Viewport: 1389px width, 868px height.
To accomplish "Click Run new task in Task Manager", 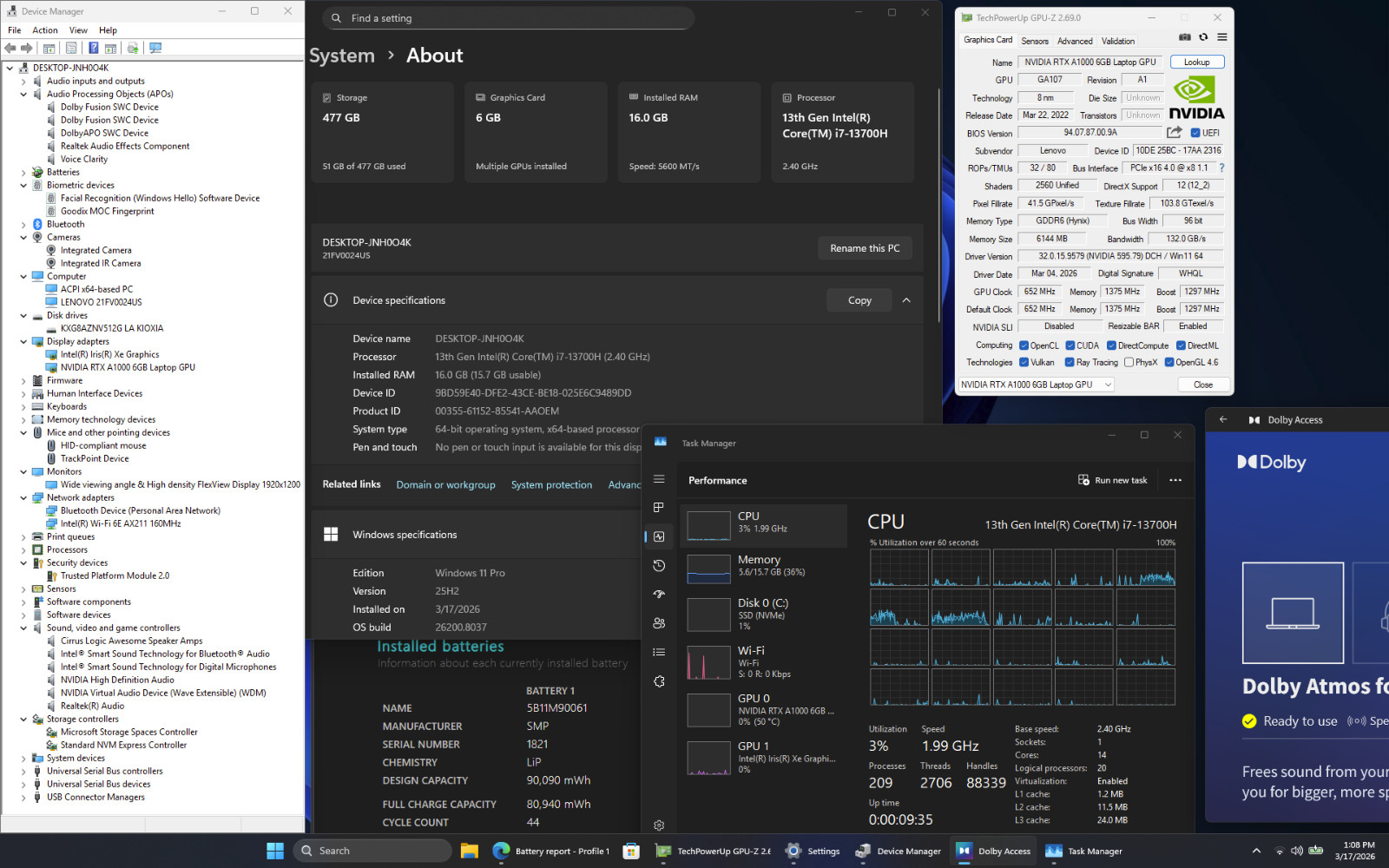I will point(1113,480).
